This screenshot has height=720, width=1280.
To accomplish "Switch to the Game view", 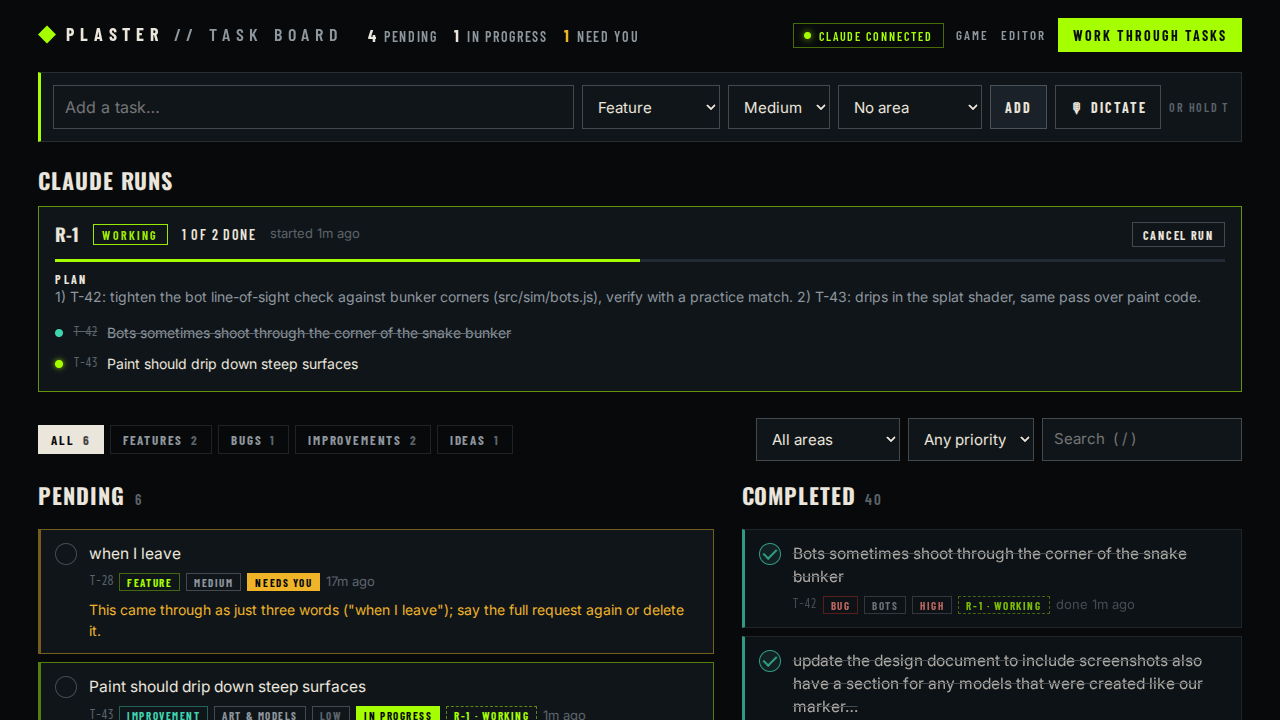I will pyautogui.click(x=972, y=36).
